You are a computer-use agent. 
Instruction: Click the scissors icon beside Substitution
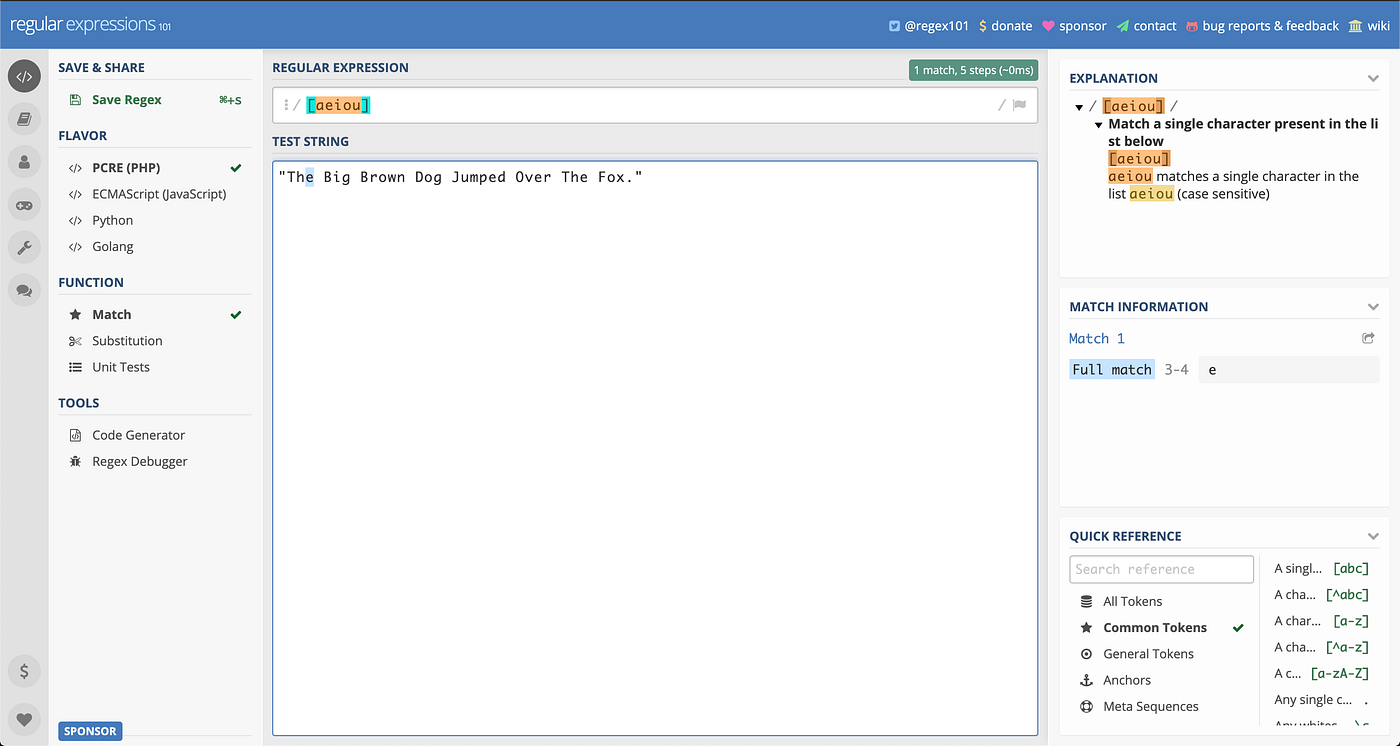pyautogui.click(x=75, y=341)
